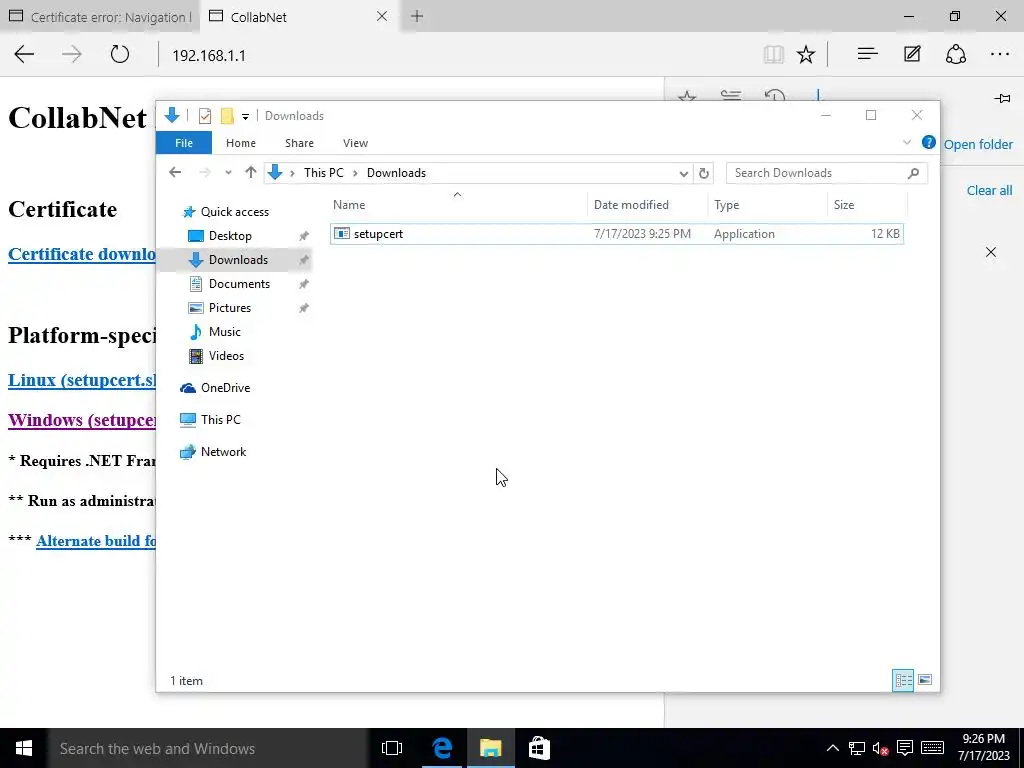Switch to details view layout
Image resolution: width=1024 pixels, height=768 pixels.
click(903, 680)
